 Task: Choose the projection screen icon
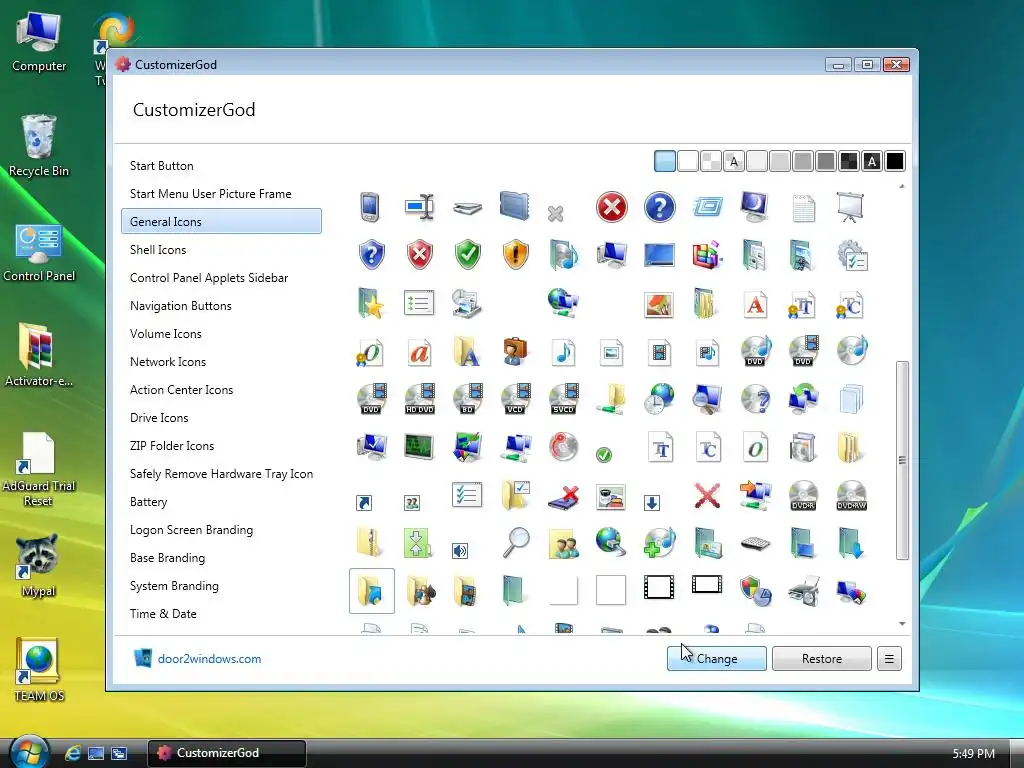point(850,208)
